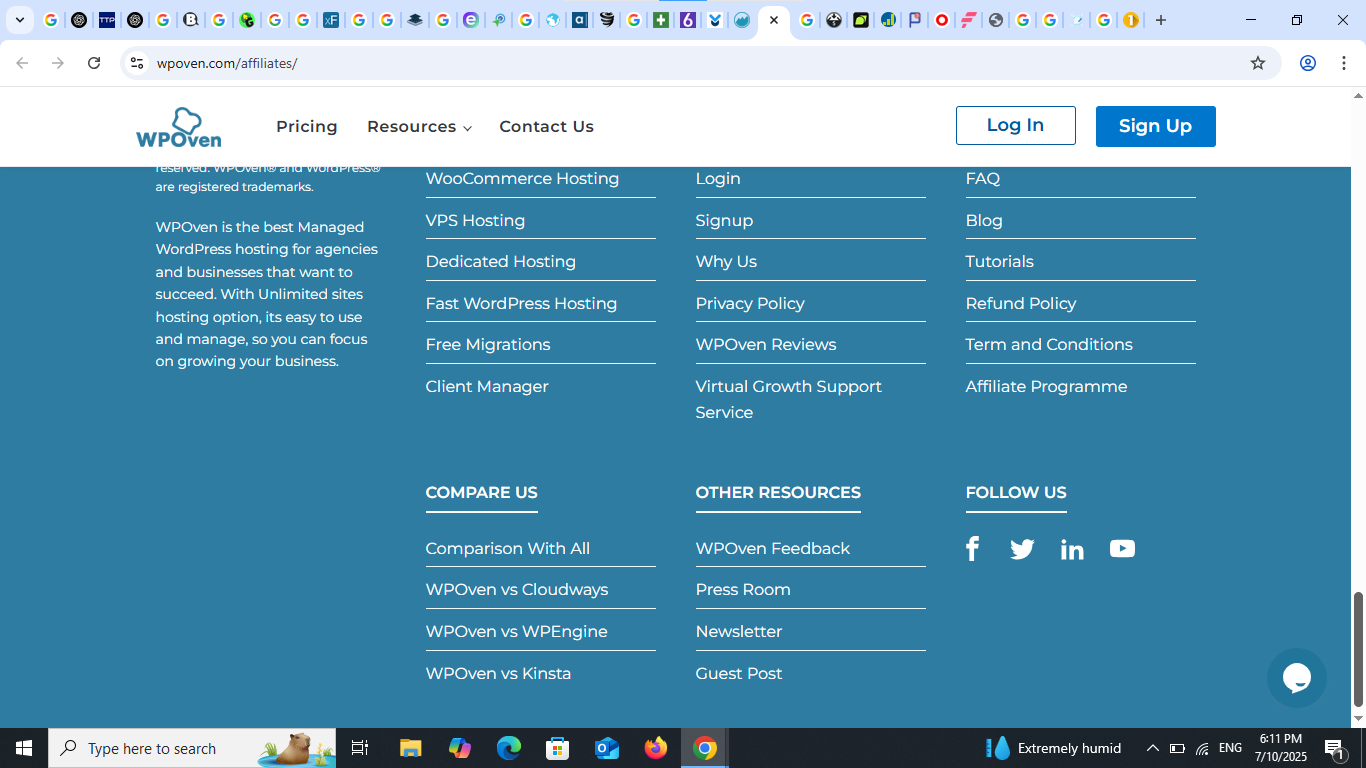View site information icon in address bar
Screen dimensions: 1366x768
(x=137, y=63)
